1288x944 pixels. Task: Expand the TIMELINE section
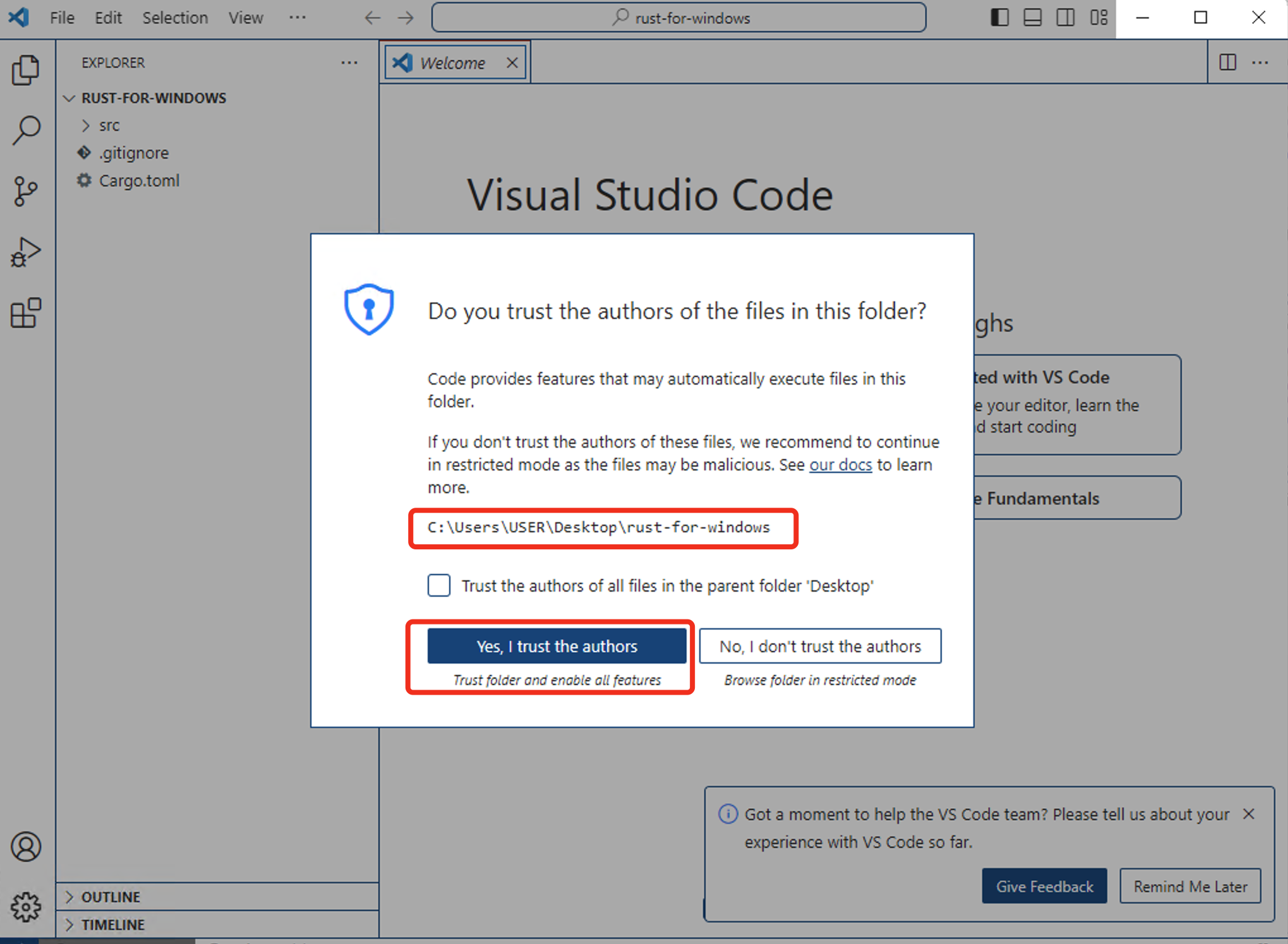tap(112, 924)
